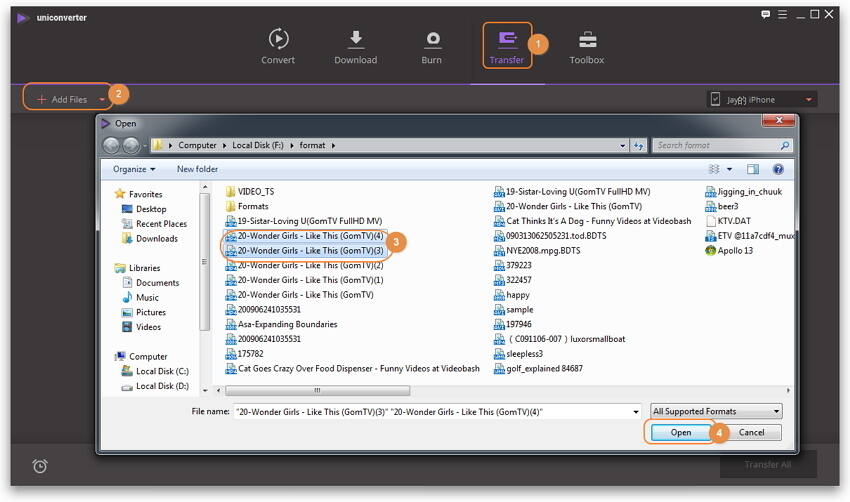Go back in the Open dialog

point(111,145)
